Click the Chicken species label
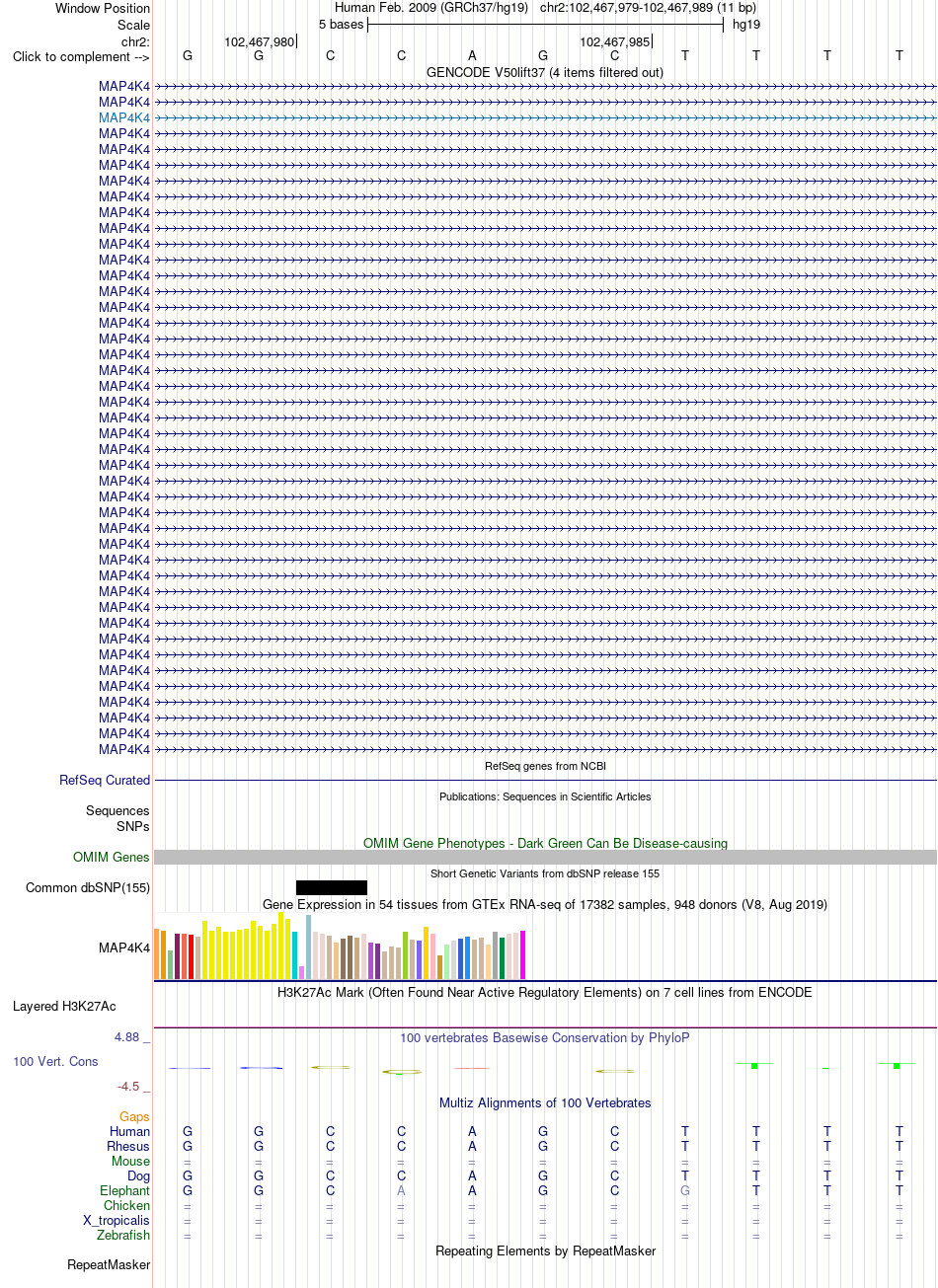 127,1205
